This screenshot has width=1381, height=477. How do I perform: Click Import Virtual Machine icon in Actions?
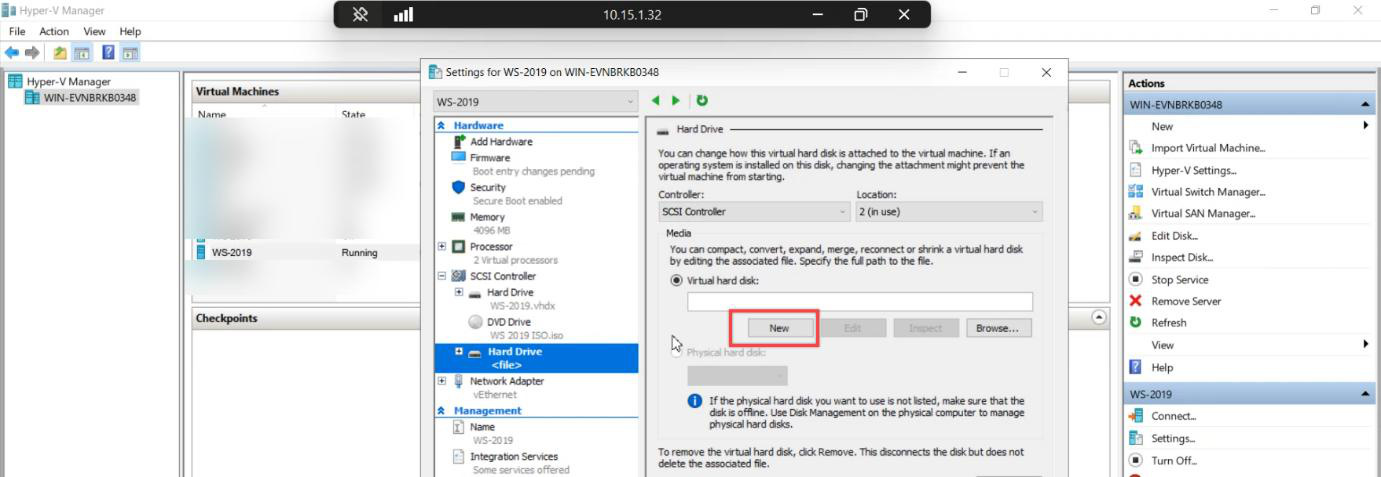(1135, 148)
